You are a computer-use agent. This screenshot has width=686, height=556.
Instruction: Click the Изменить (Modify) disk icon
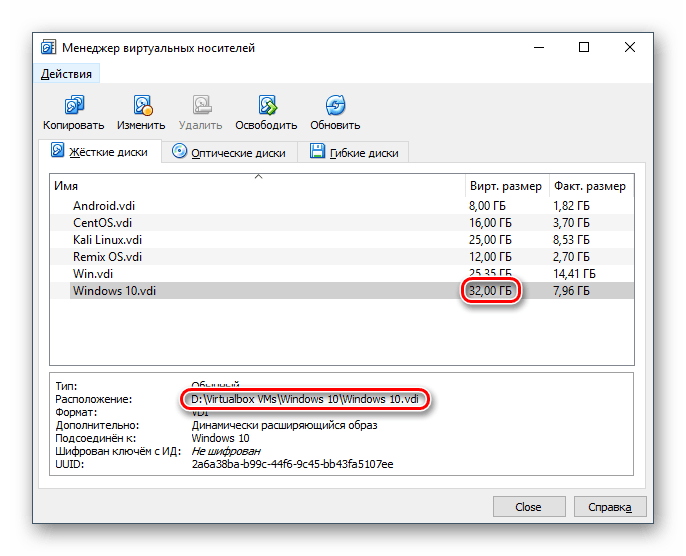pos(143,105)
